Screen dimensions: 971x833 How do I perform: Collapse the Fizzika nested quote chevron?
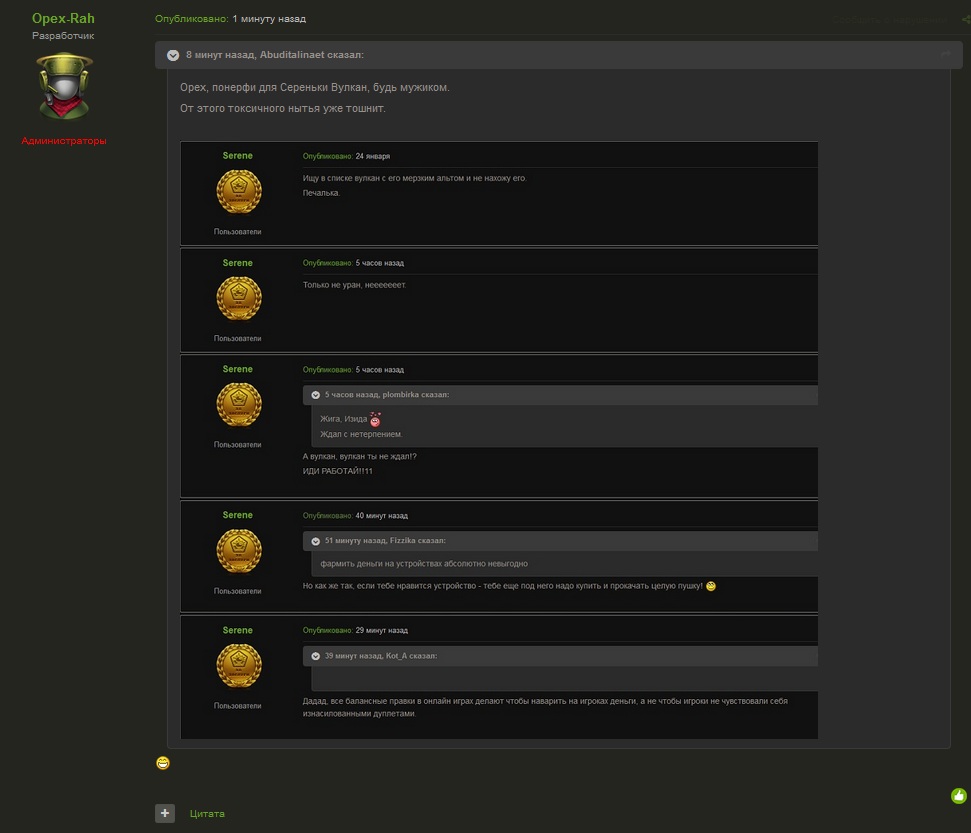pos(316,541)
